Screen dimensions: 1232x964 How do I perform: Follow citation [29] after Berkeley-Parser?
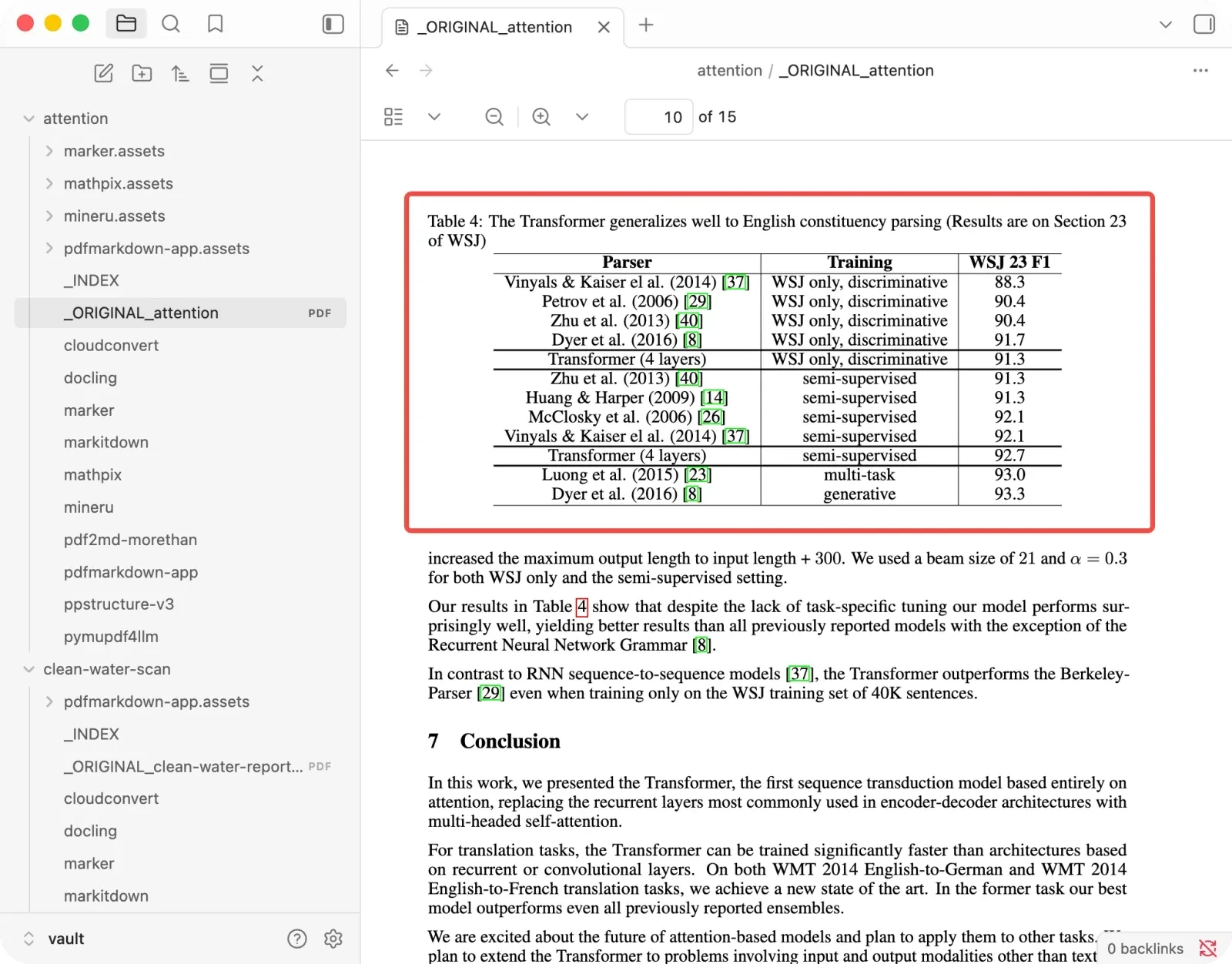[x=490, y=693]
